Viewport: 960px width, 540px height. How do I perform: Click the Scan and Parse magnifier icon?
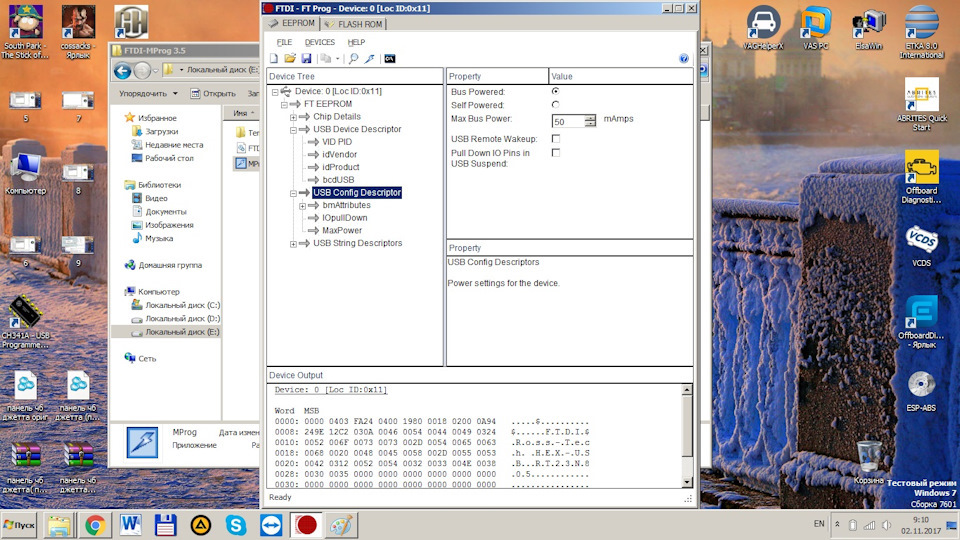pos(353,58)
